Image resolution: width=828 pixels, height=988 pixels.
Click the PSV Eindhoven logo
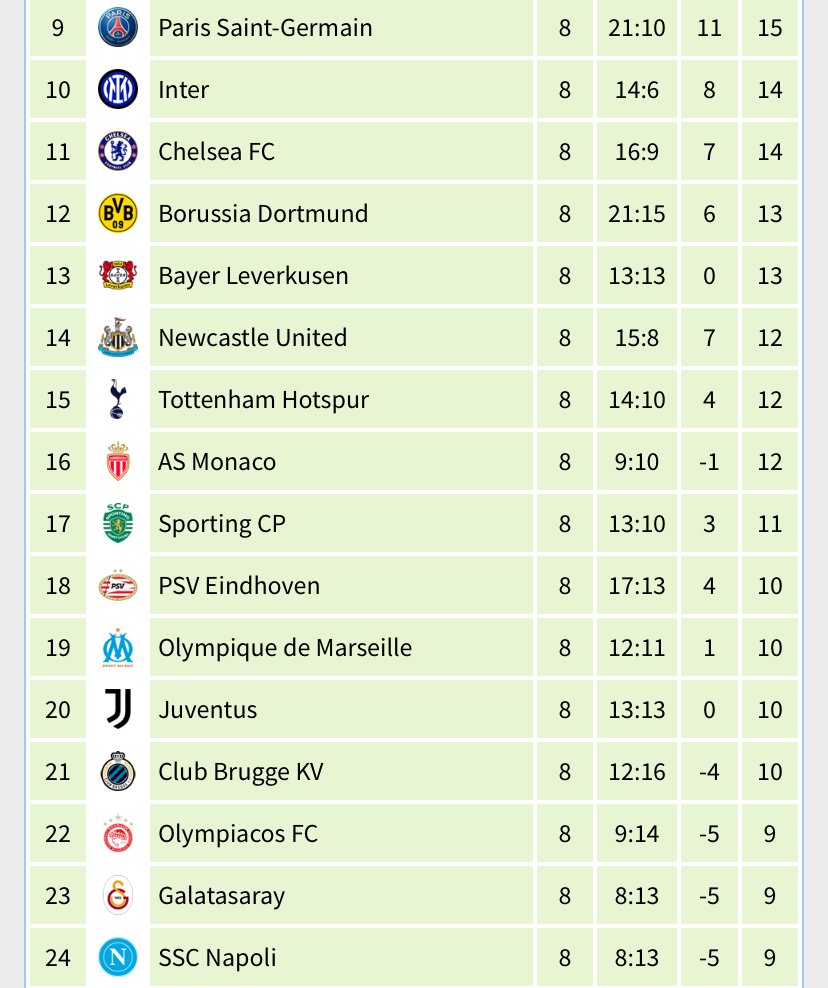tap(118, 586)
